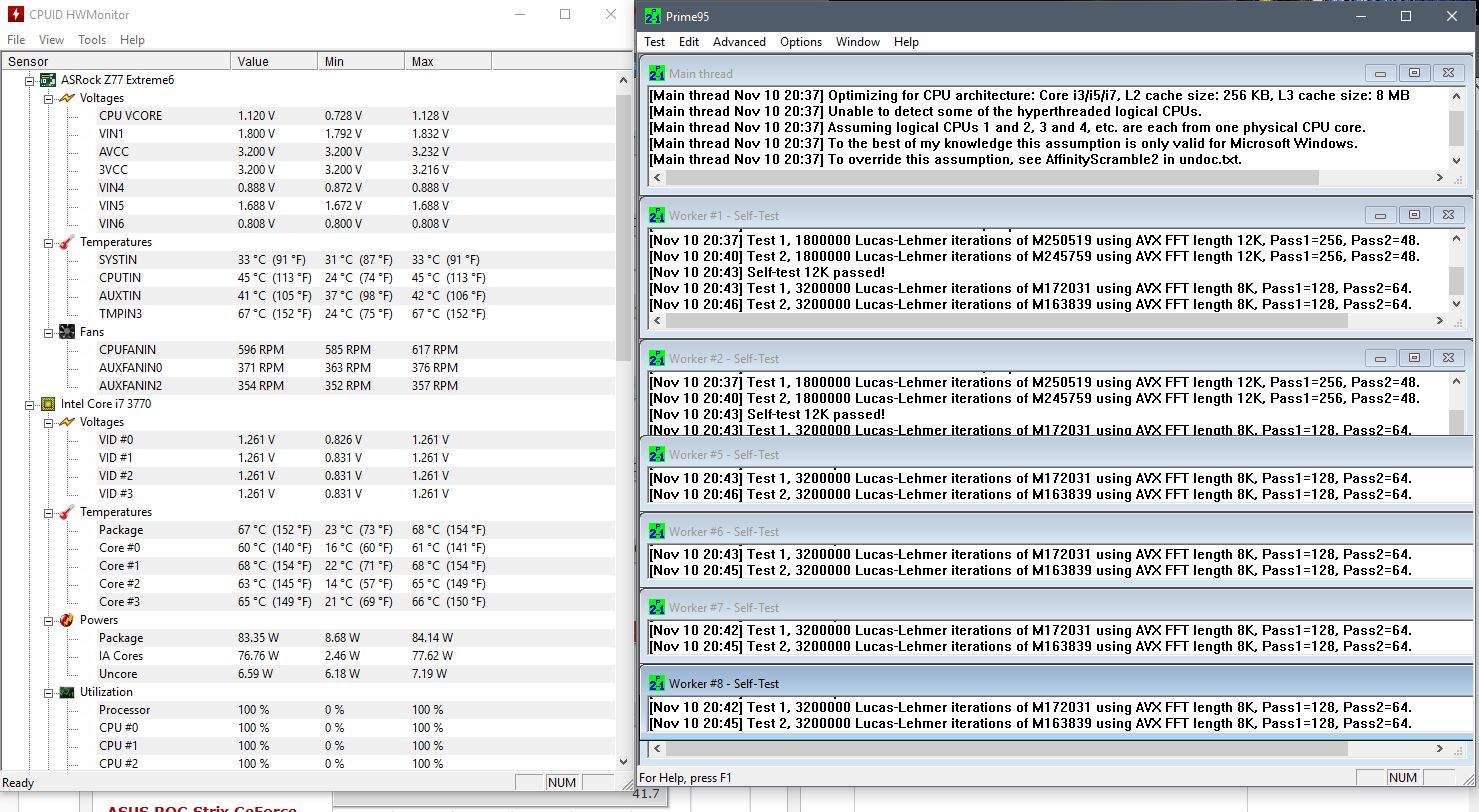
Task: Collapse the CPU Voltages section
Action: (47, 422)
